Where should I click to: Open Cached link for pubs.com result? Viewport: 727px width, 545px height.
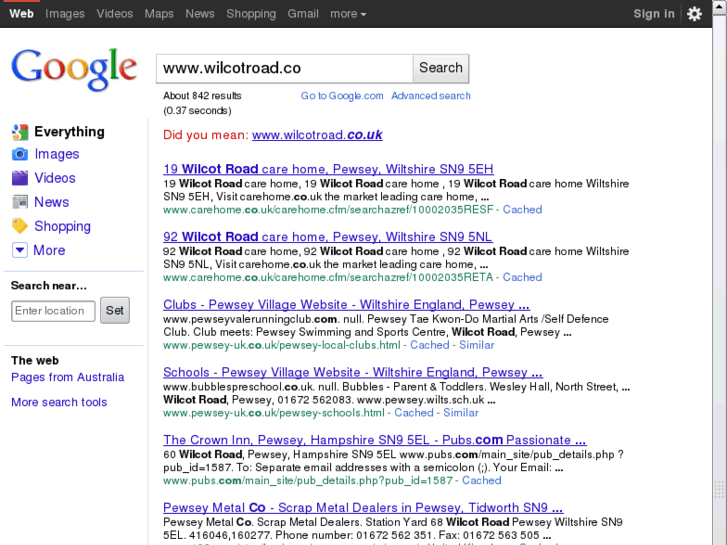[481, 481]
